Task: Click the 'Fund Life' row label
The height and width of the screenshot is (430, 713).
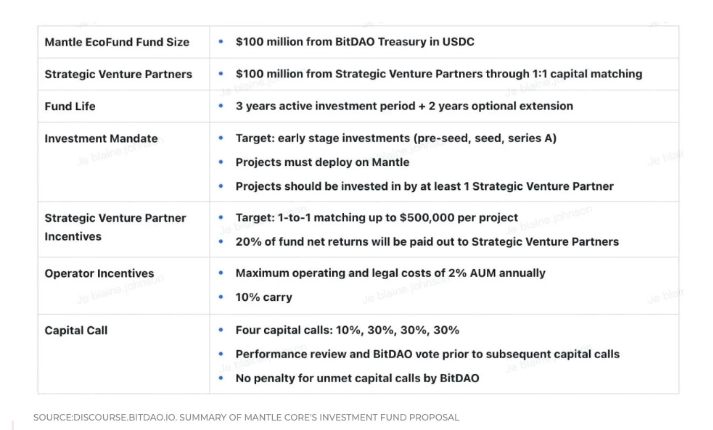Action: (x=70, y=106)
